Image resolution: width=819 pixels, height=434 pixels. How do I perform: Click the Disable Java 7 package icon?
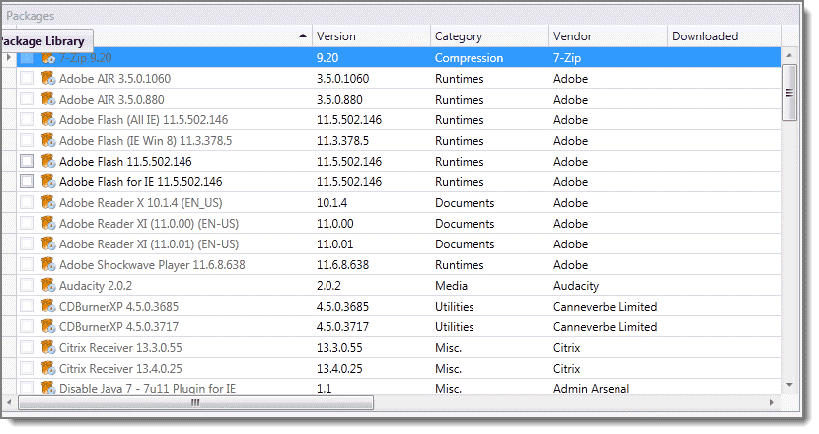coord(48,389)
